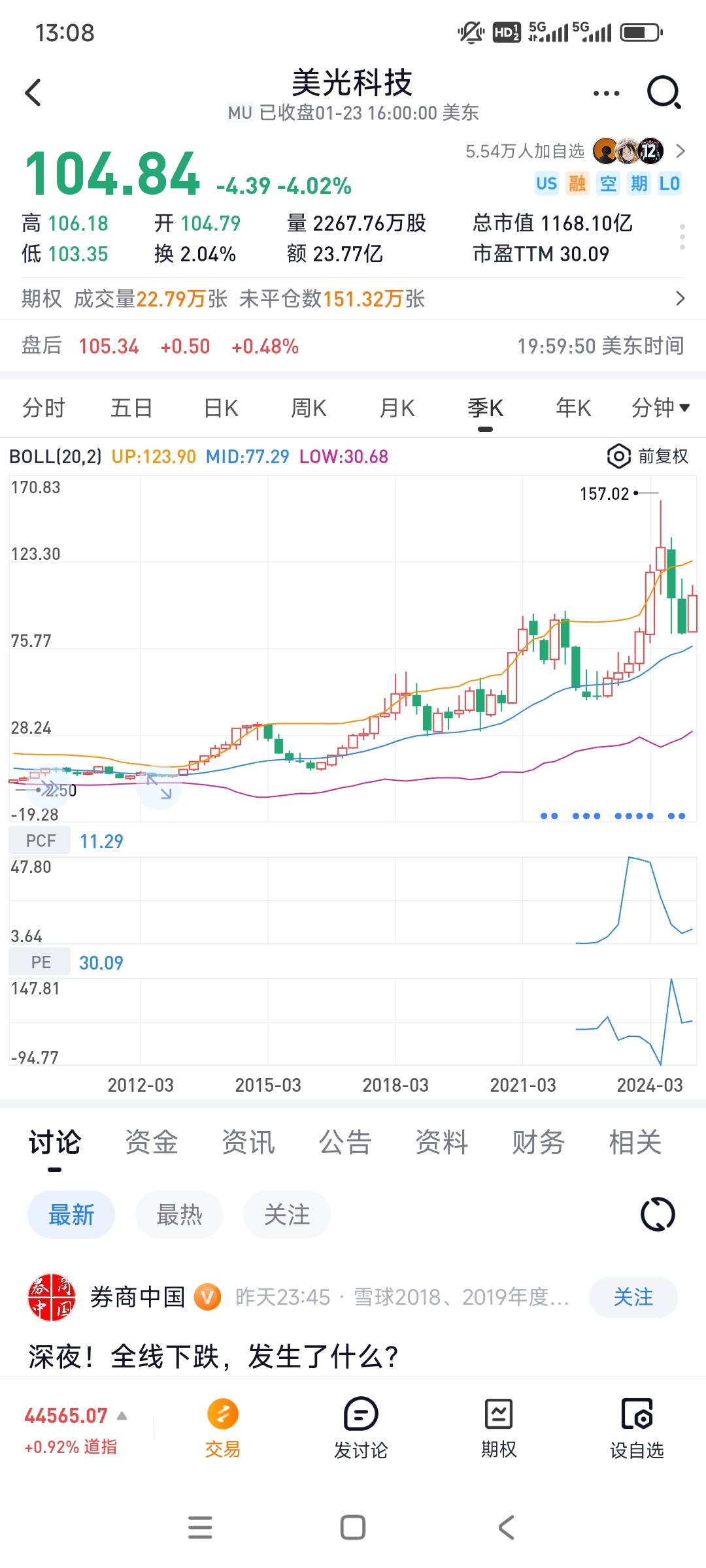Open post 深夜！全线下跌，发生了什么？
Screen dimensions: 706x1568
[x=213, y=1357]
